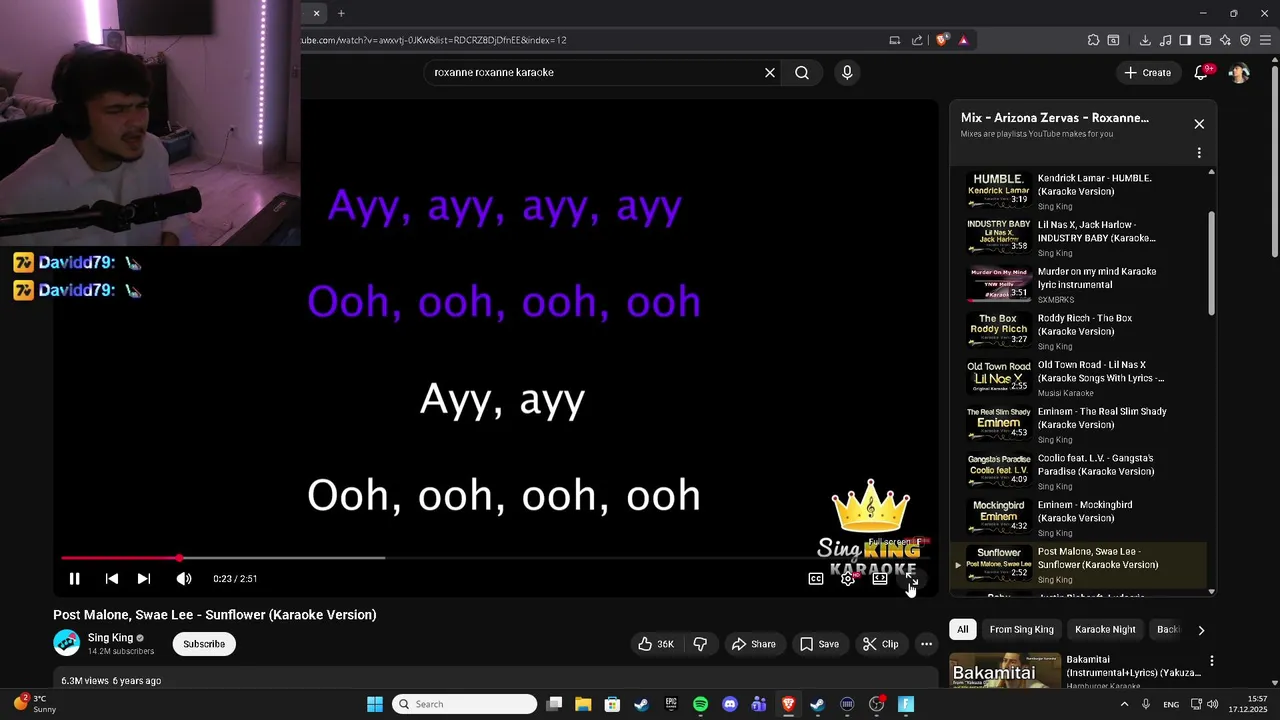The image size is (1280, 720).
Task: Open browser extensions puzzle icon
Action: pos(1093,40)
